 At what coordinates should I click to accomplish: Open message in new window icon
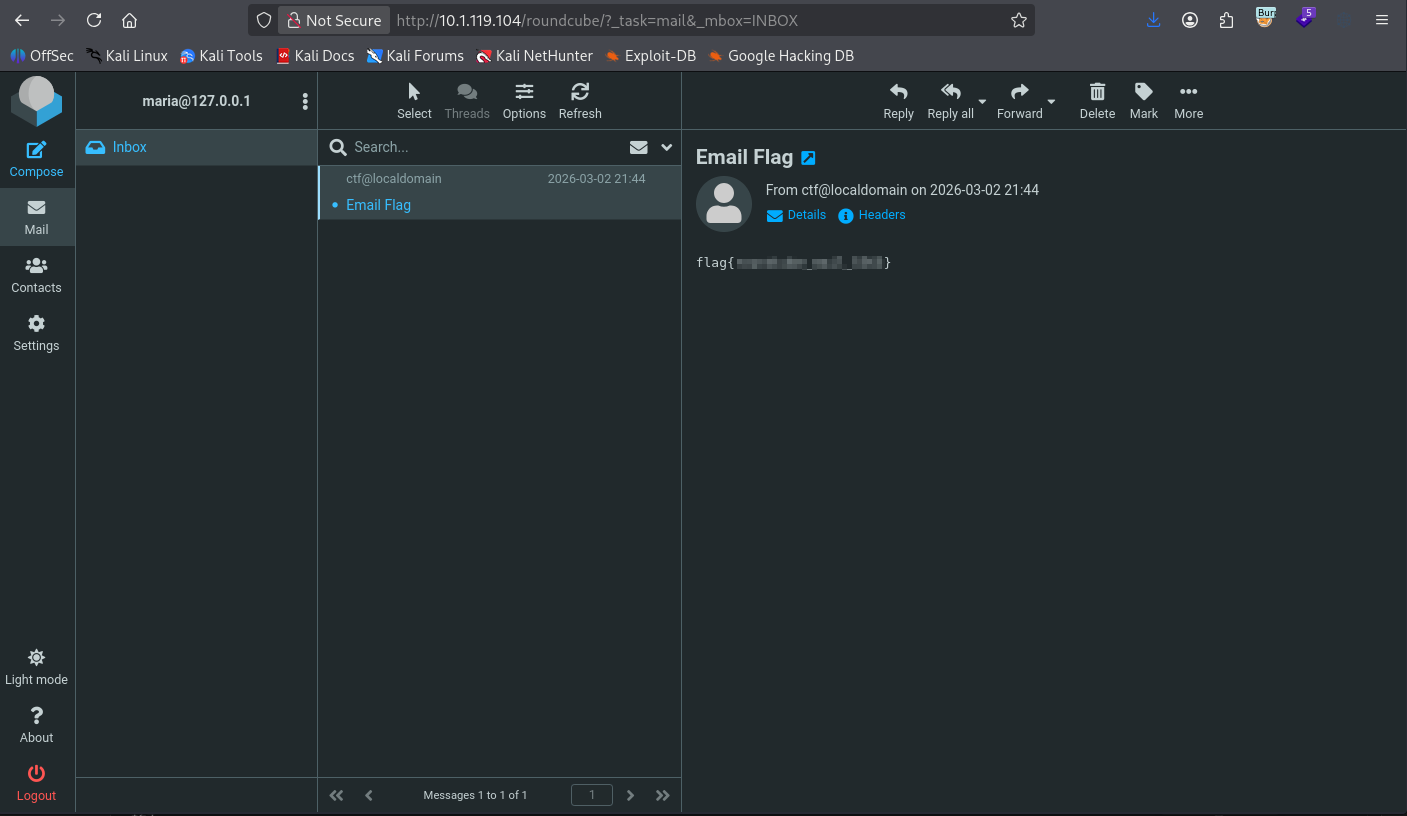pos(809,158)
